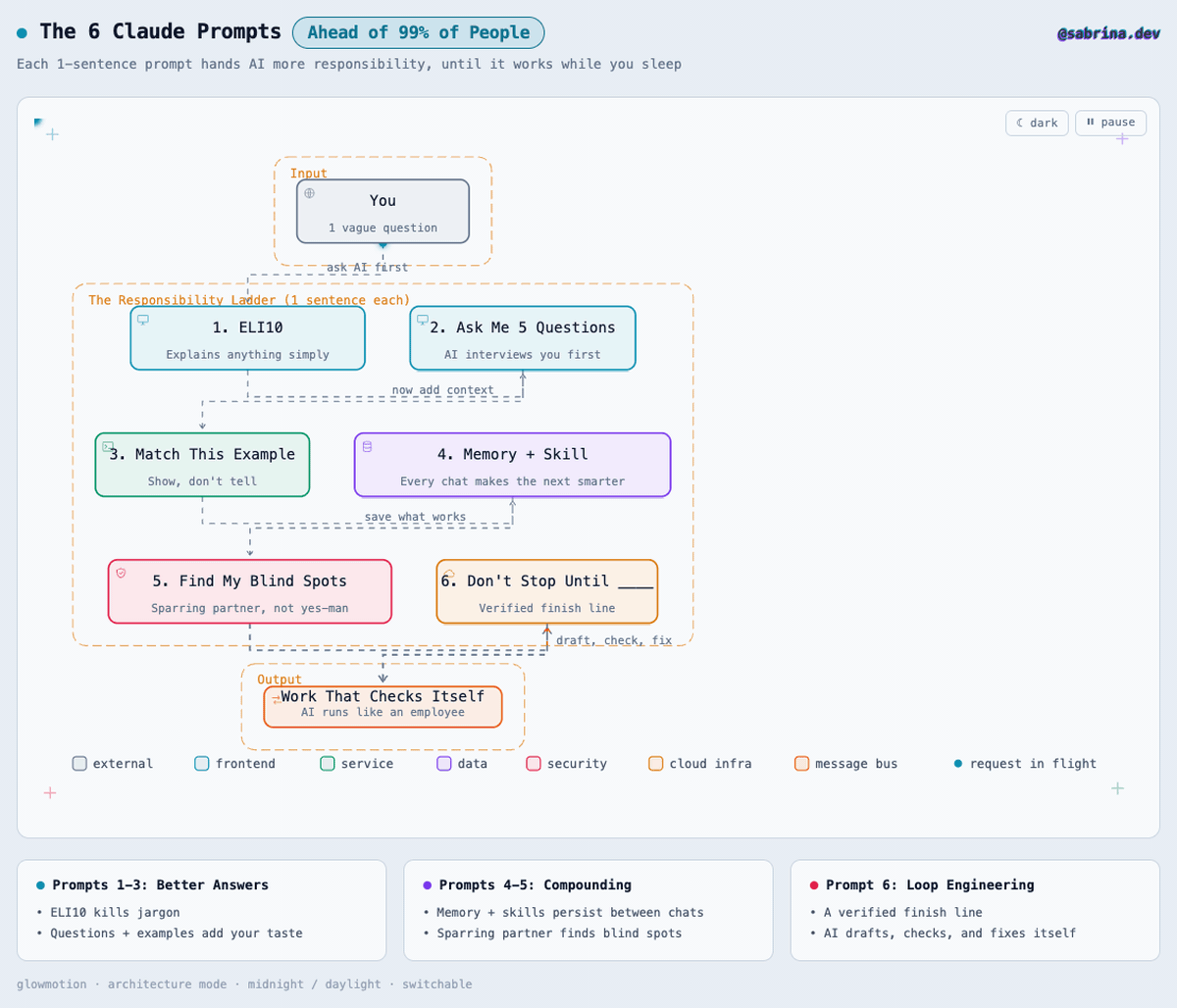This screenshot has height=1008, width=1177.
Task: Click the shield icon in Find My Blind Spots
Action: click(x=121, y=573)
